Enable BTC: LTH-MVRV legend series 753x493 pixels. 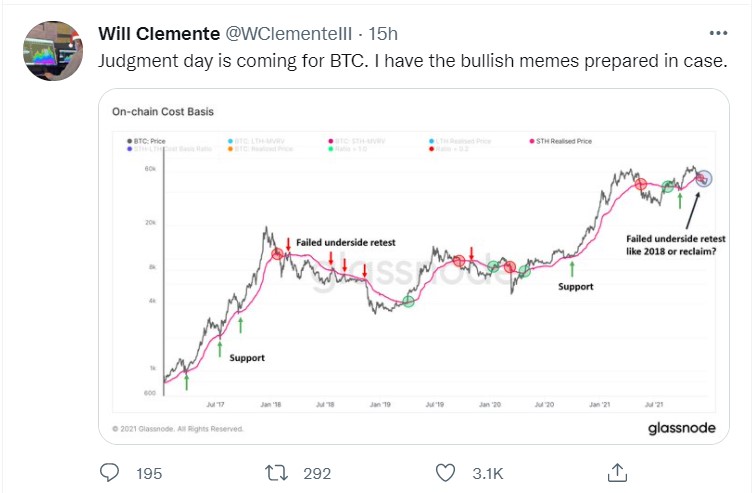[256, 141]
